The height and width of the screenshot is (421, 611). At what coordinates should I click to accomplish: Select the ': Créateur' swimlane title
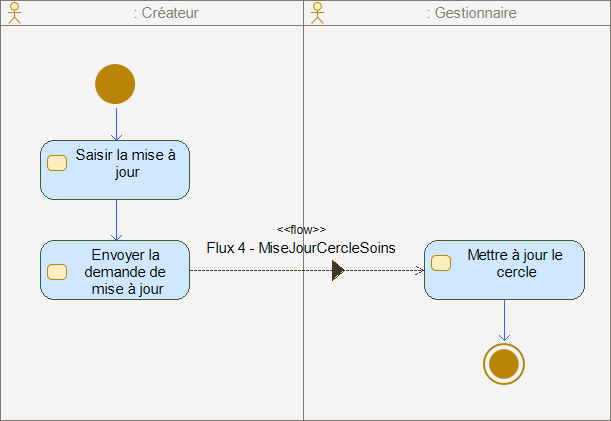(165, 13)
